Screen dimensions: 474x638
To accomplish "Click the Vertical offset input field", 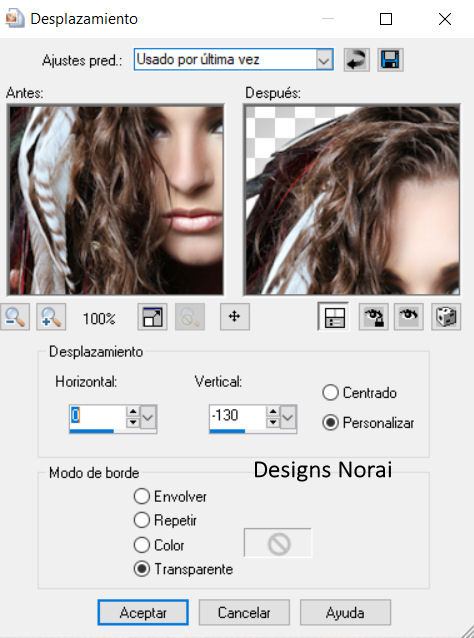I will click(238, 417).
